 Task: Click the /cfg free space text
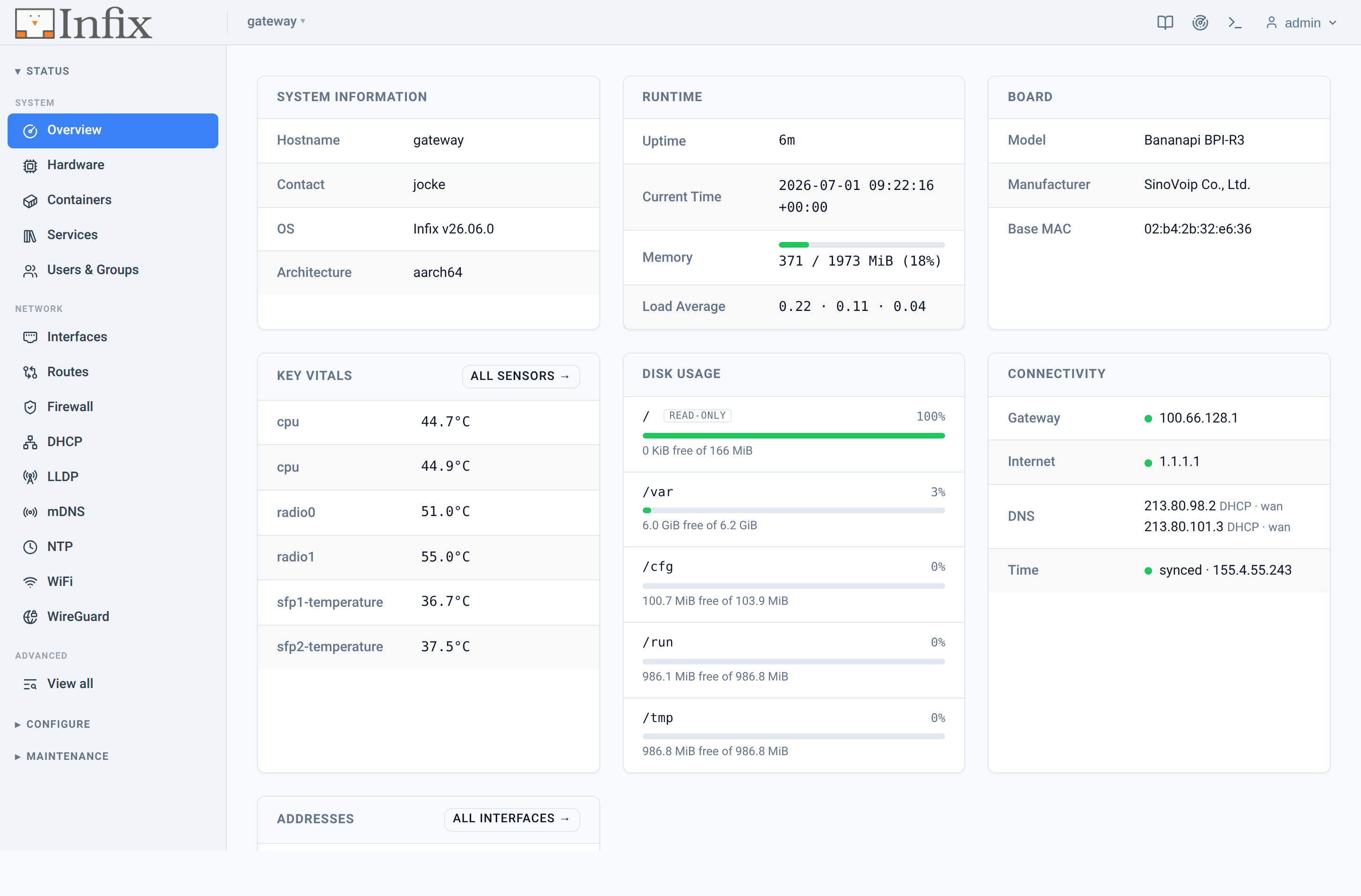tap(715, 601)
